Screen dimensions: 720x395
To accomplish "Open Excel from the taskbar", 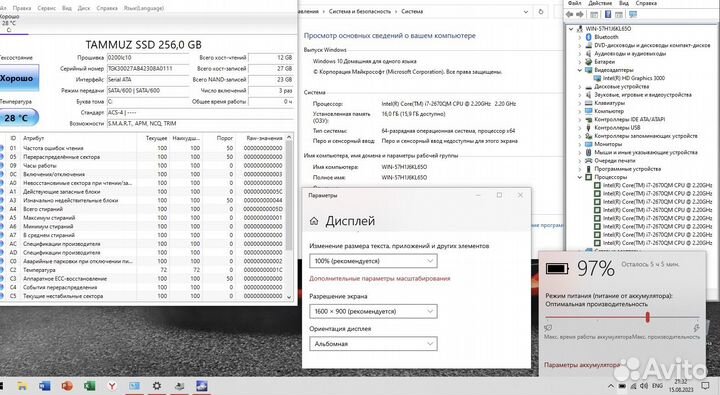I will (x=90, y=386).
